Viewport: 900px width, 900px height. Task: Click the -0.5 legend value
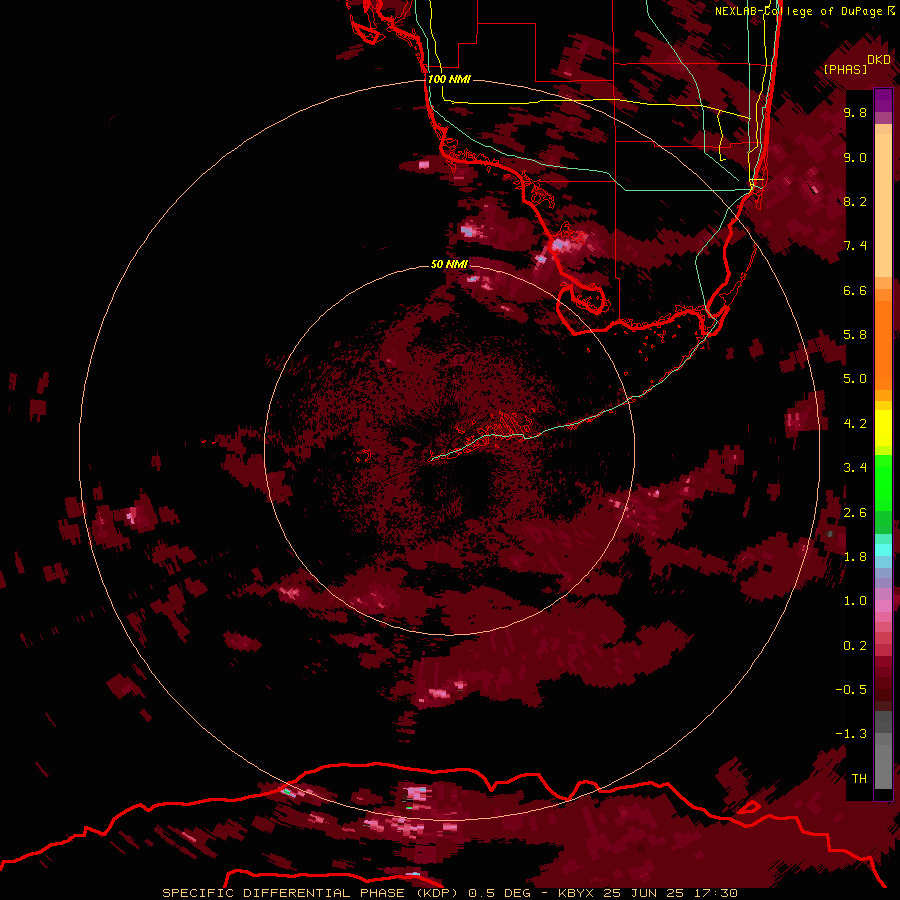[851, 690]
